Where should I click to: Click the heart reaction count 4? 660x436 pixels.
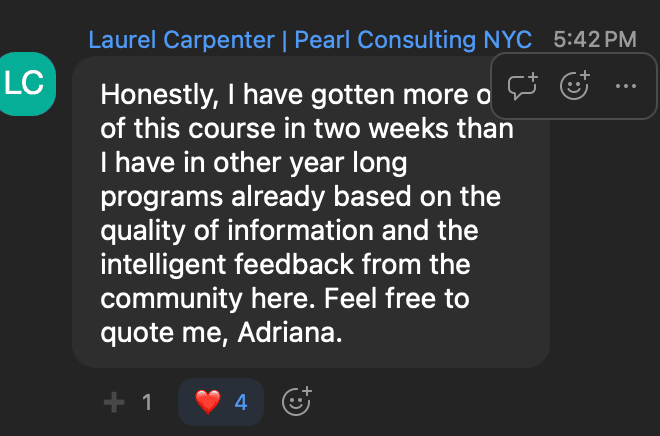(240, 402)
